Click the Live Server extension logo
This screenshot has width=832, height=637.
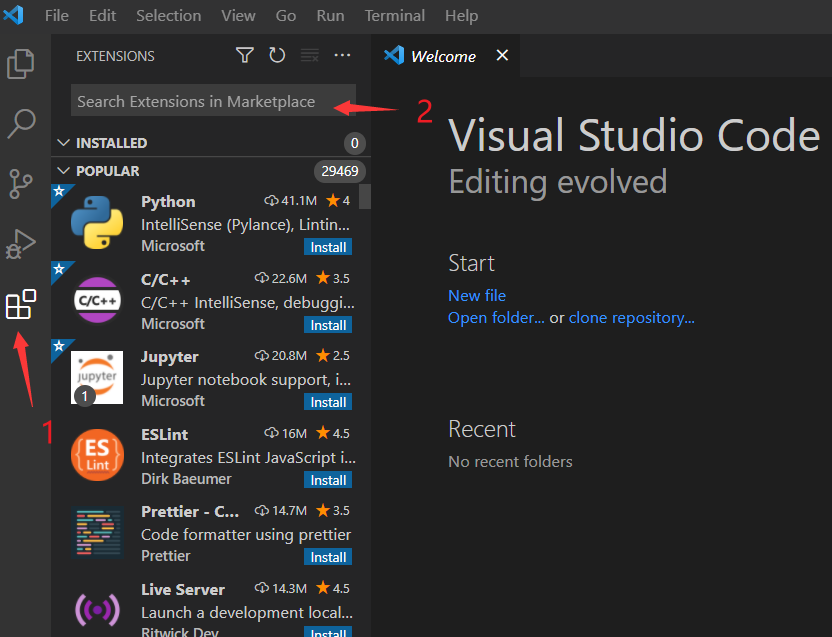pos(97,610)
